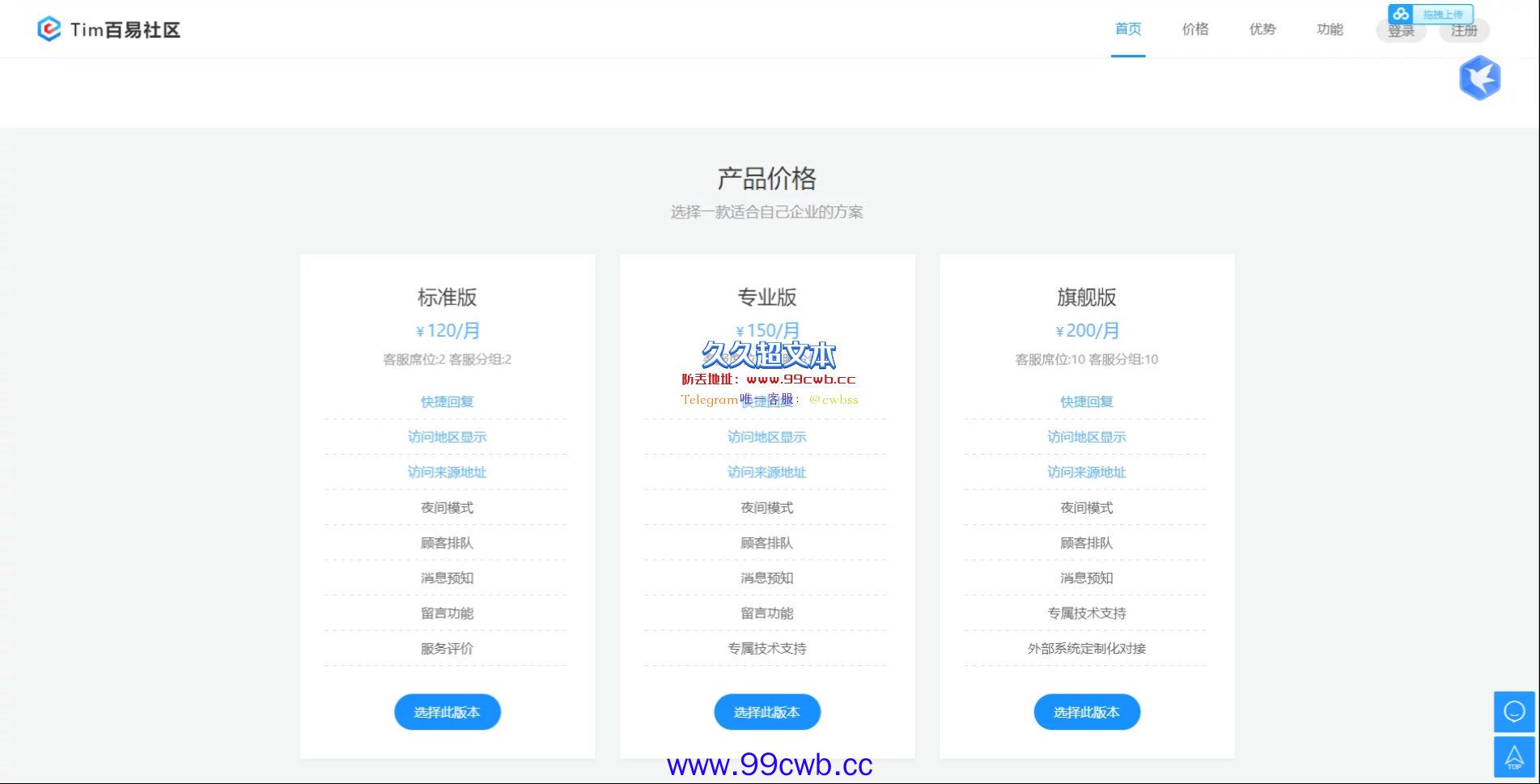1540x784 pixels.
Task: Click the 专业版 plan title
Action: pyautogui.click(x=767, y=297)
